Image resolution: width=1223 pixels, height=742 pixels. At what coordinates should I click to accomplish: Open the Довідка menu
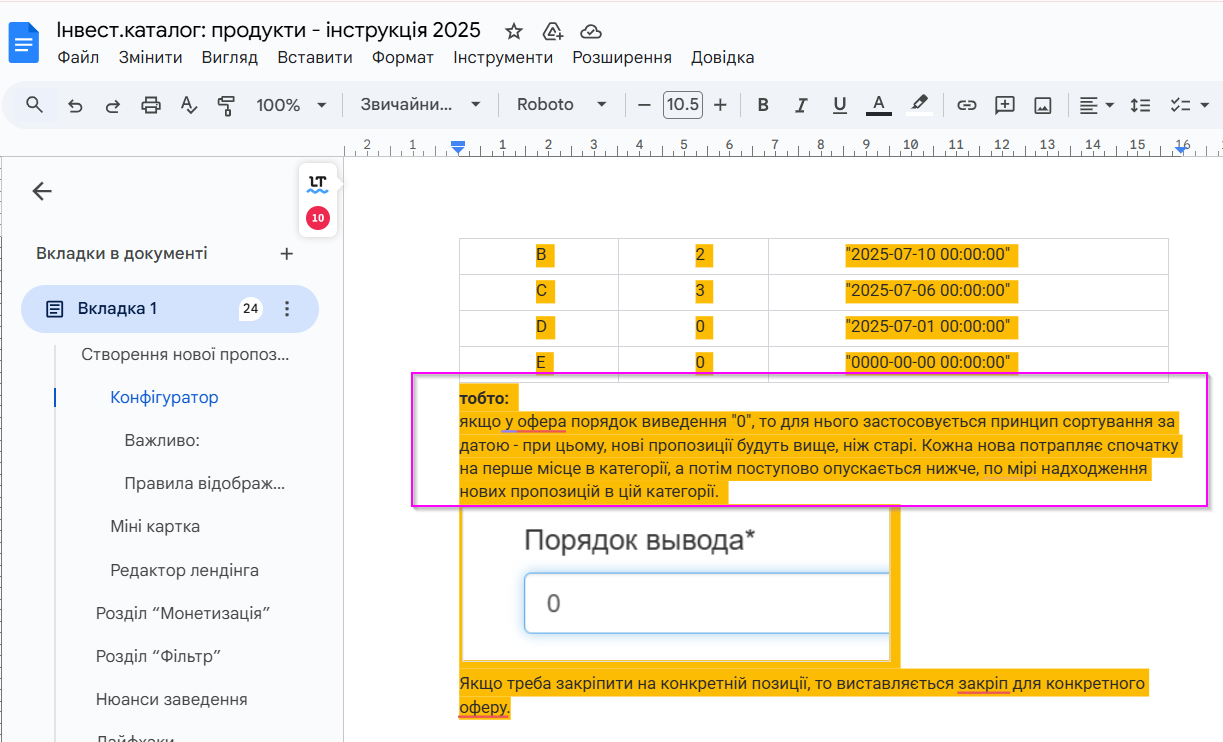click(723, 57)
